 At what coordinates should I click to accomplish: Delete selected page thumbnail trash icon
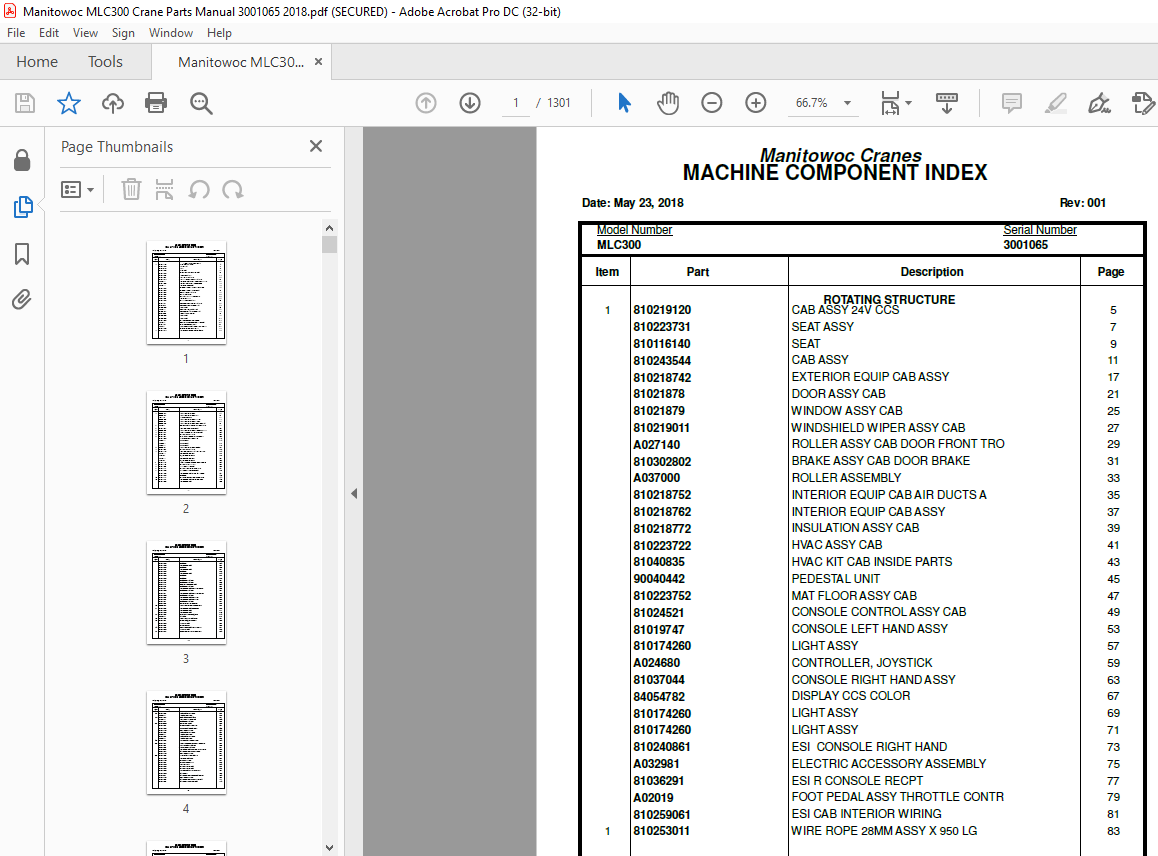coord(131,189)
